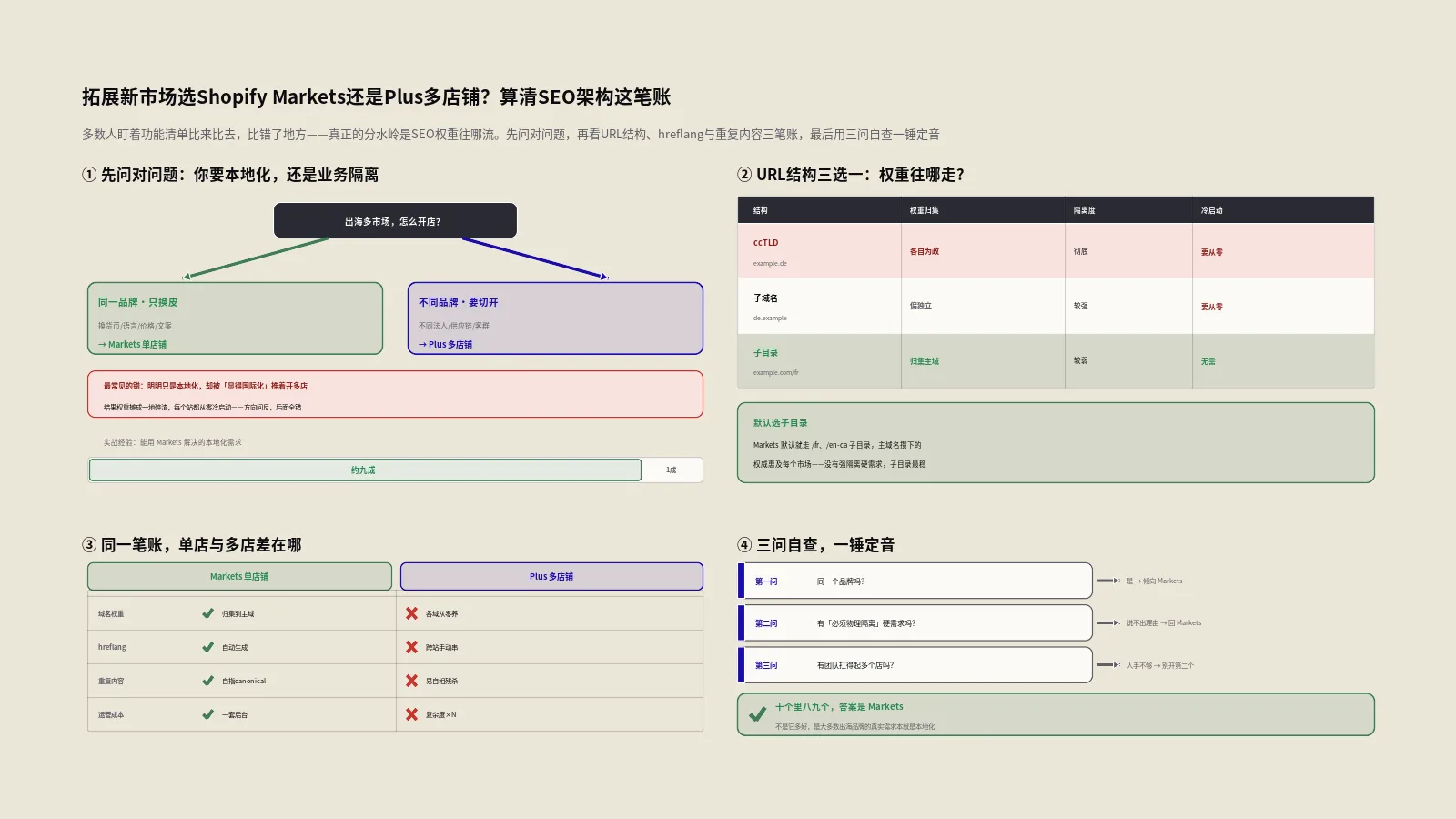Click the green check beside 一套后台
Screen dimensions: 1456x819
207,714
